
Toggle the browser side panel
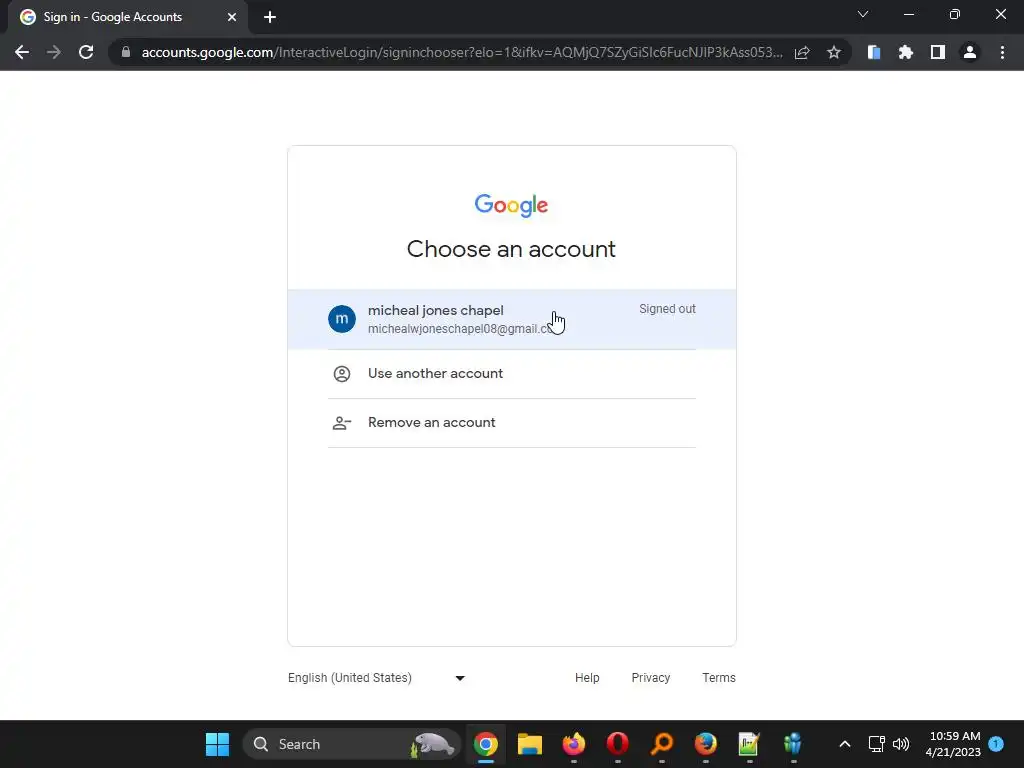938,52
